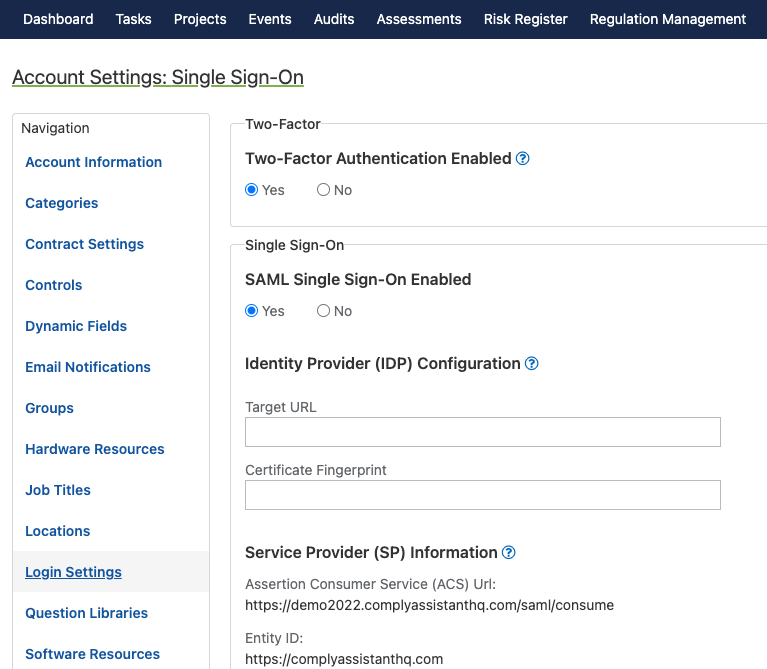Go to Dynamic Fields settings
The height and width of the screenshot is (669, 767).
[76, 326]
